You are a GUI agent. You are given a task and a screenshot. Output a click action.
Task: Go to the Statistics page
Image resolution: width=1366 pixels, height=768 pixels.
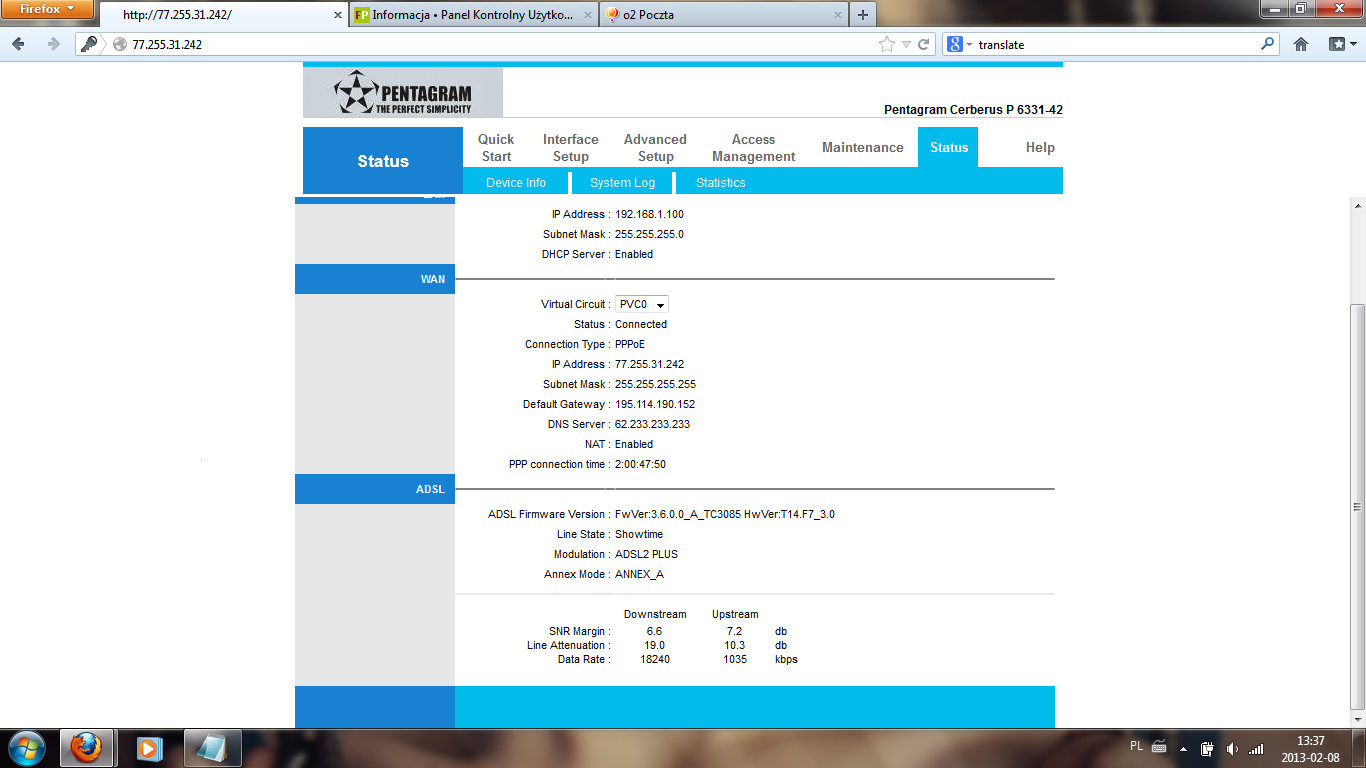720,183
